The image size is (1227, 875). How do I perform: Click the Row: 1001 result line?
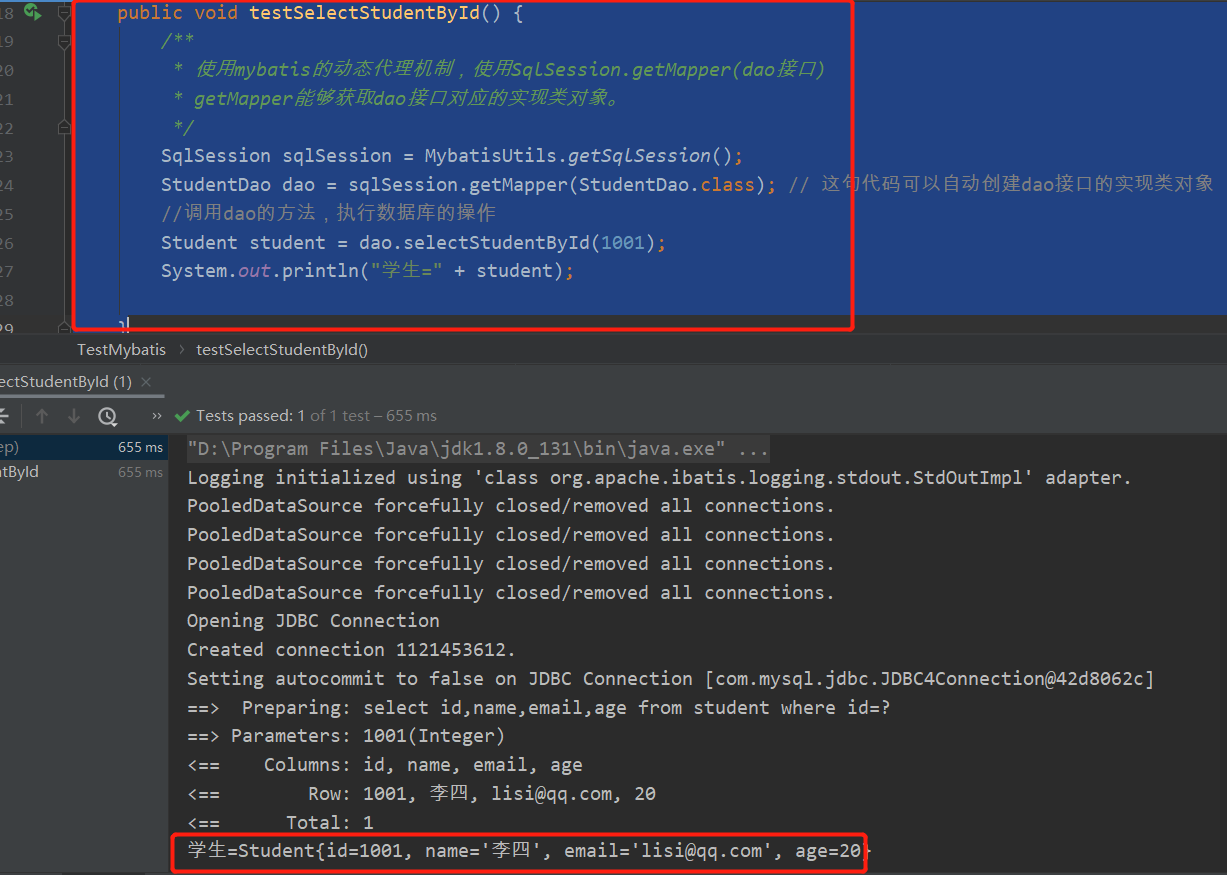(x=421, y=794)
